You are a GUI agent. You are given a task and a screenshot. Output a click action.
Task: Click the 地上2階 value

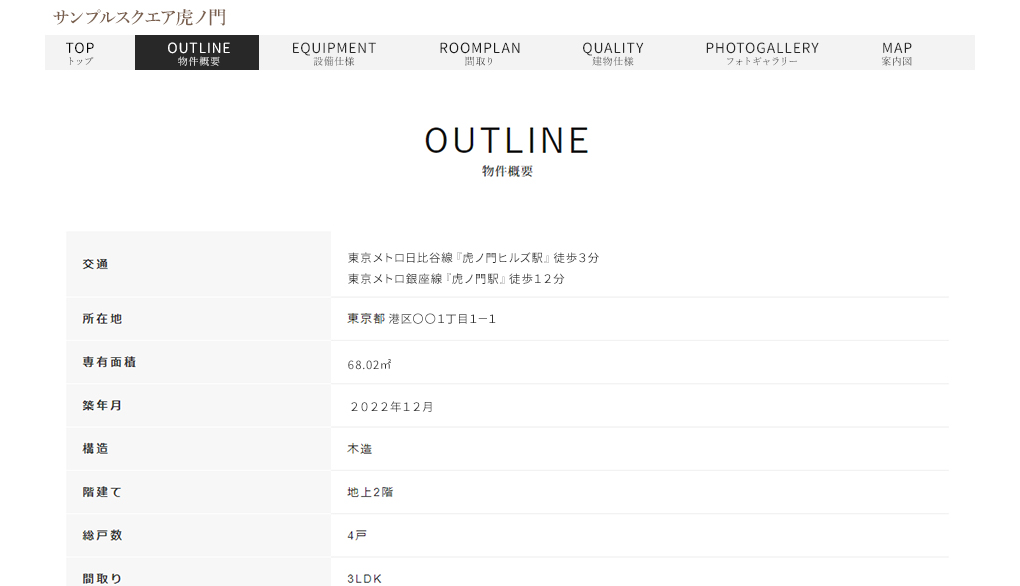click(x=370, y=492)
